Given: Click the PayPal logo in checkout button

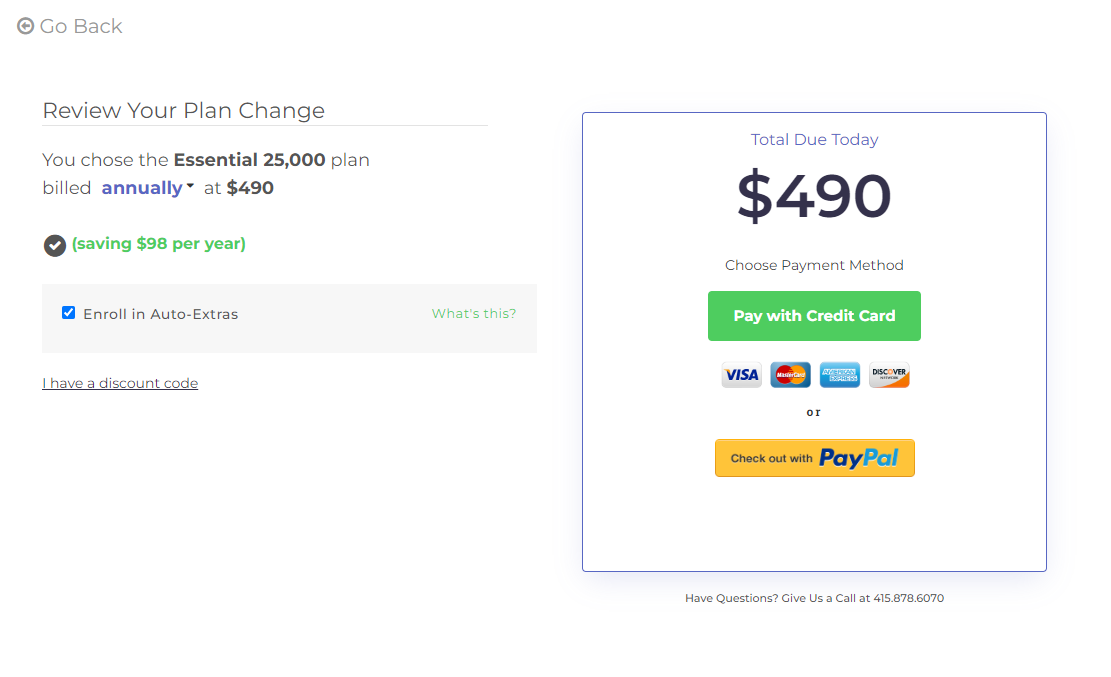Looking at the screenshot, I should [858, 458].
